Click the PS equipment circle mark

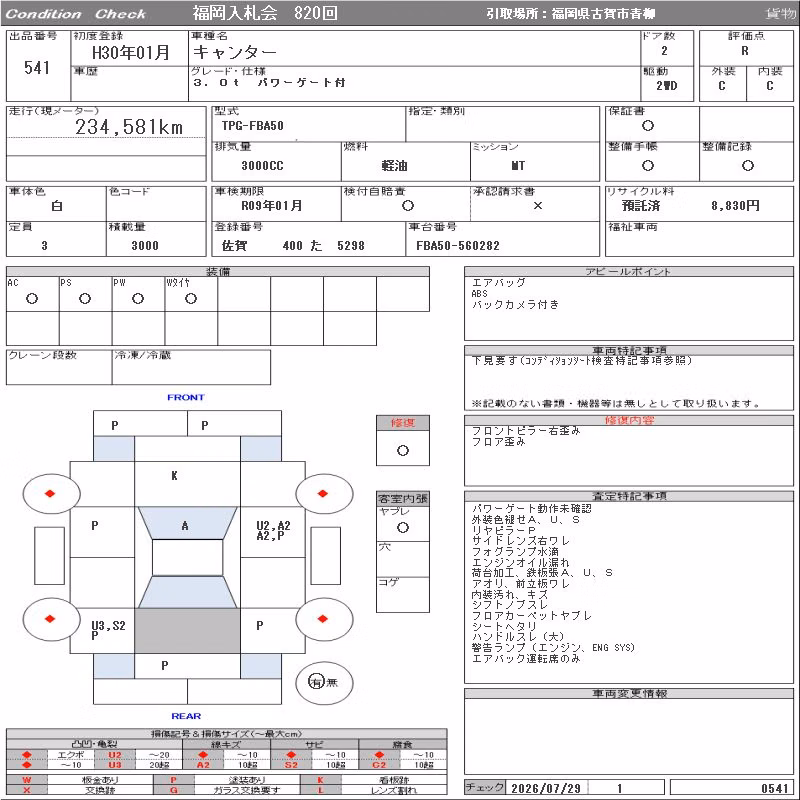point(85,298)
